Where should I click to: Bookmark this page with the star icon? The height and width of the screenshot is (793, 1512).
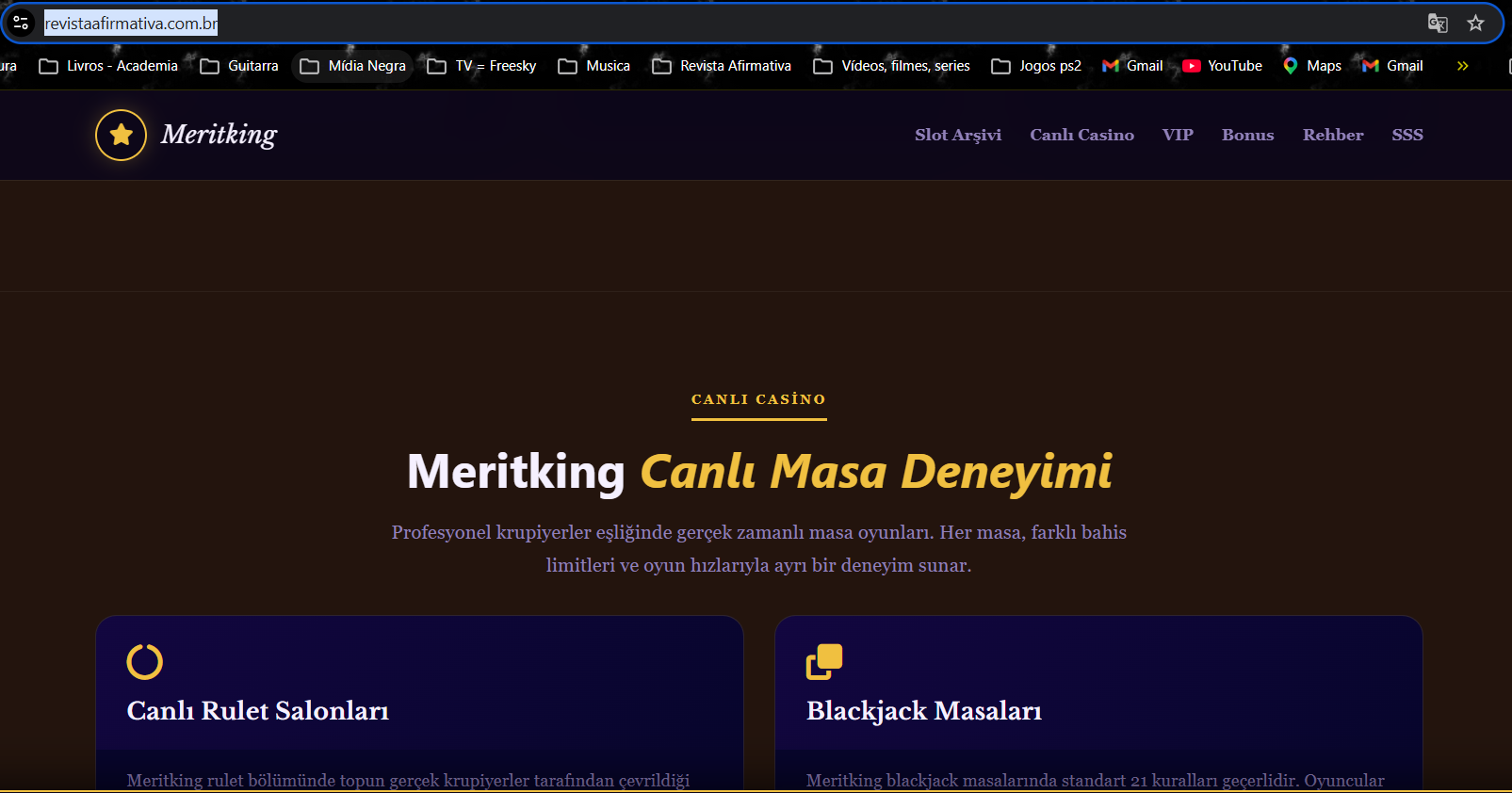(1475, 24)
